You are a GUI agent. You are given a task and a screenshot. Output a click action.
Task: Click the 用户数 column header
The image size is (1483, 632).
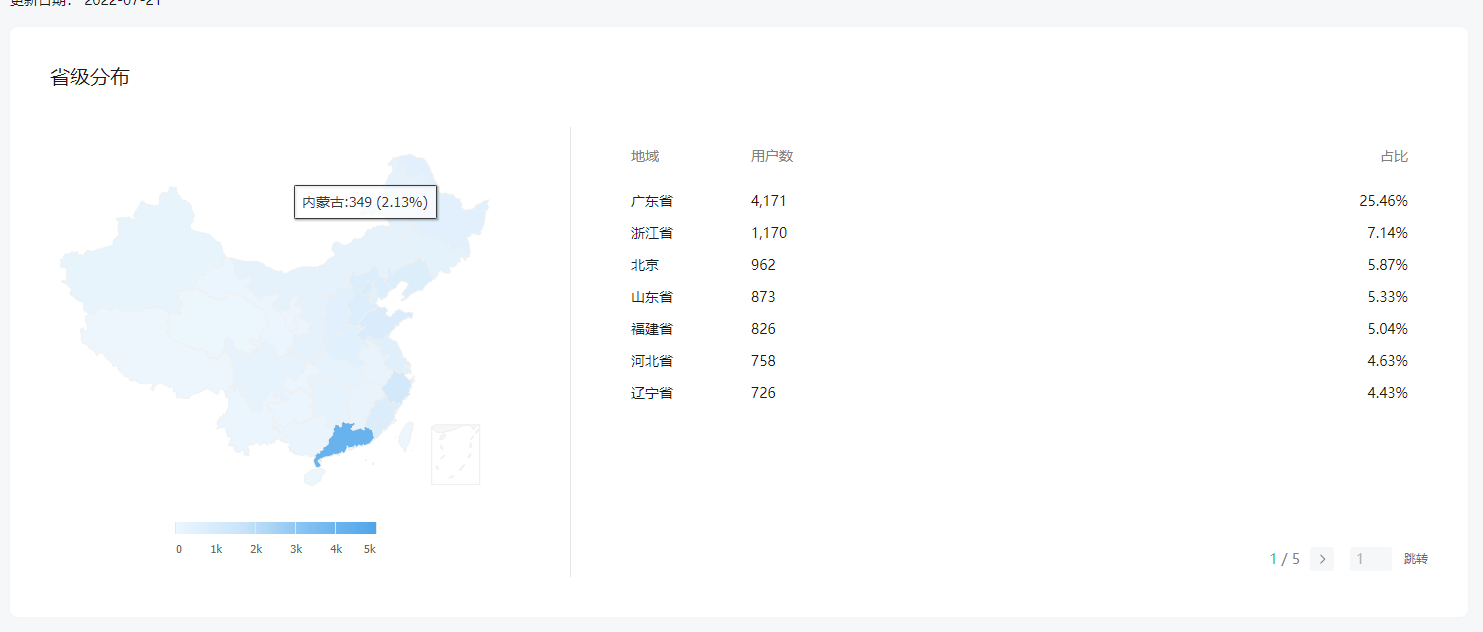[x=772, y=156]
